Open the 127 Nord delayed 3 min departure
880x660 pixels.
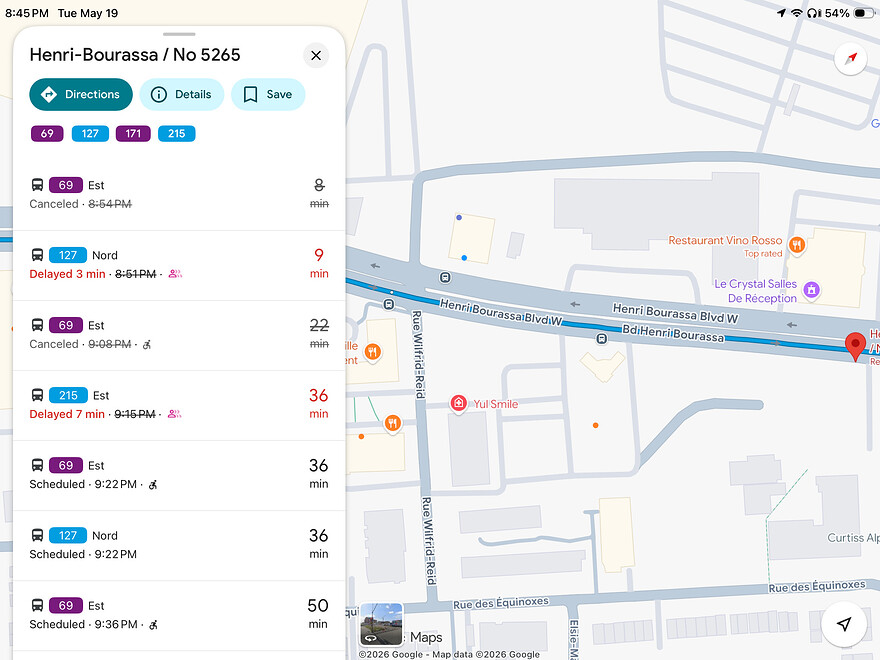tap(179, 265)
